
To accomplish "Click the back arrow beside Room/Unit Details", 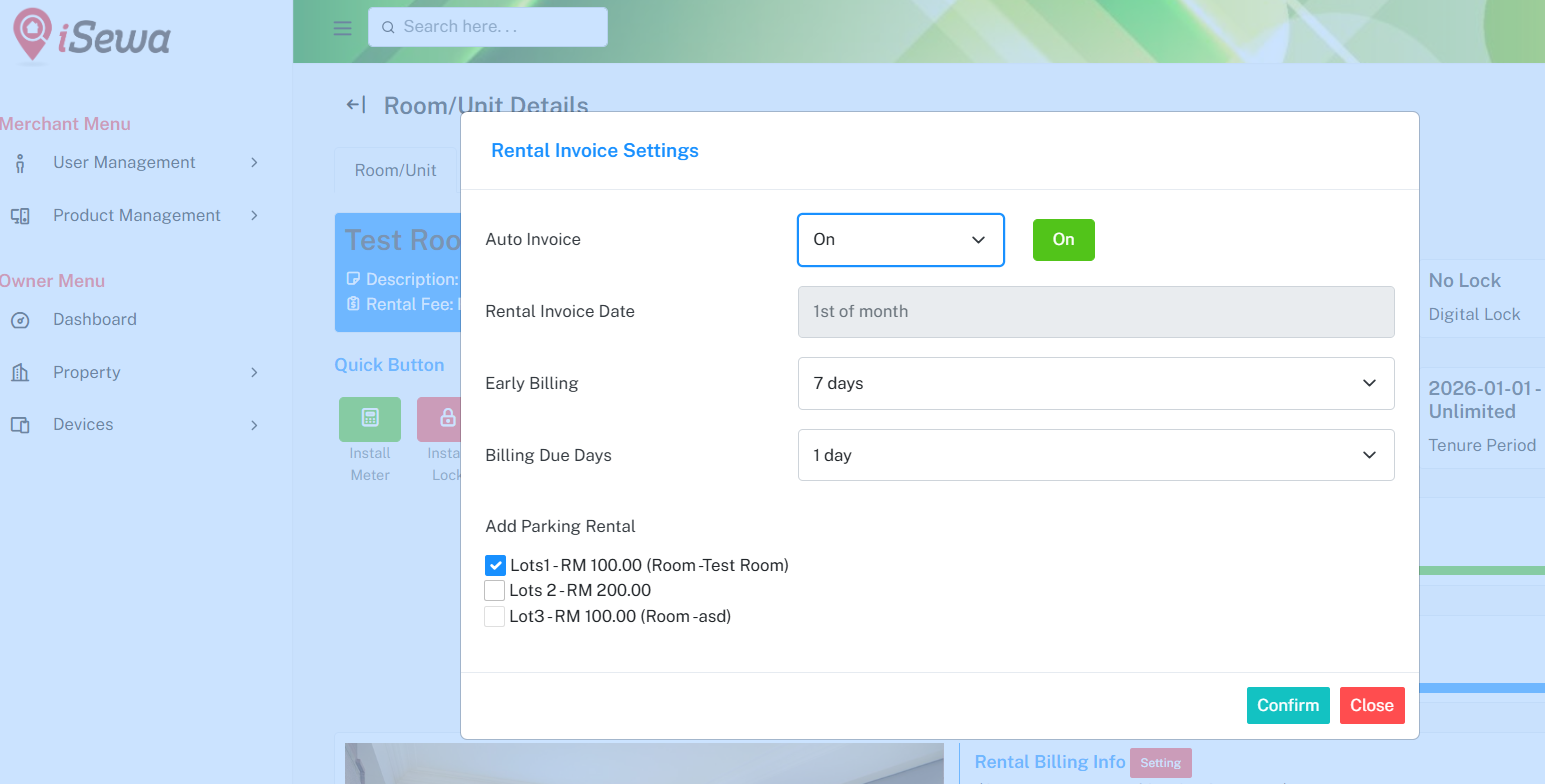I will point(355,105).
